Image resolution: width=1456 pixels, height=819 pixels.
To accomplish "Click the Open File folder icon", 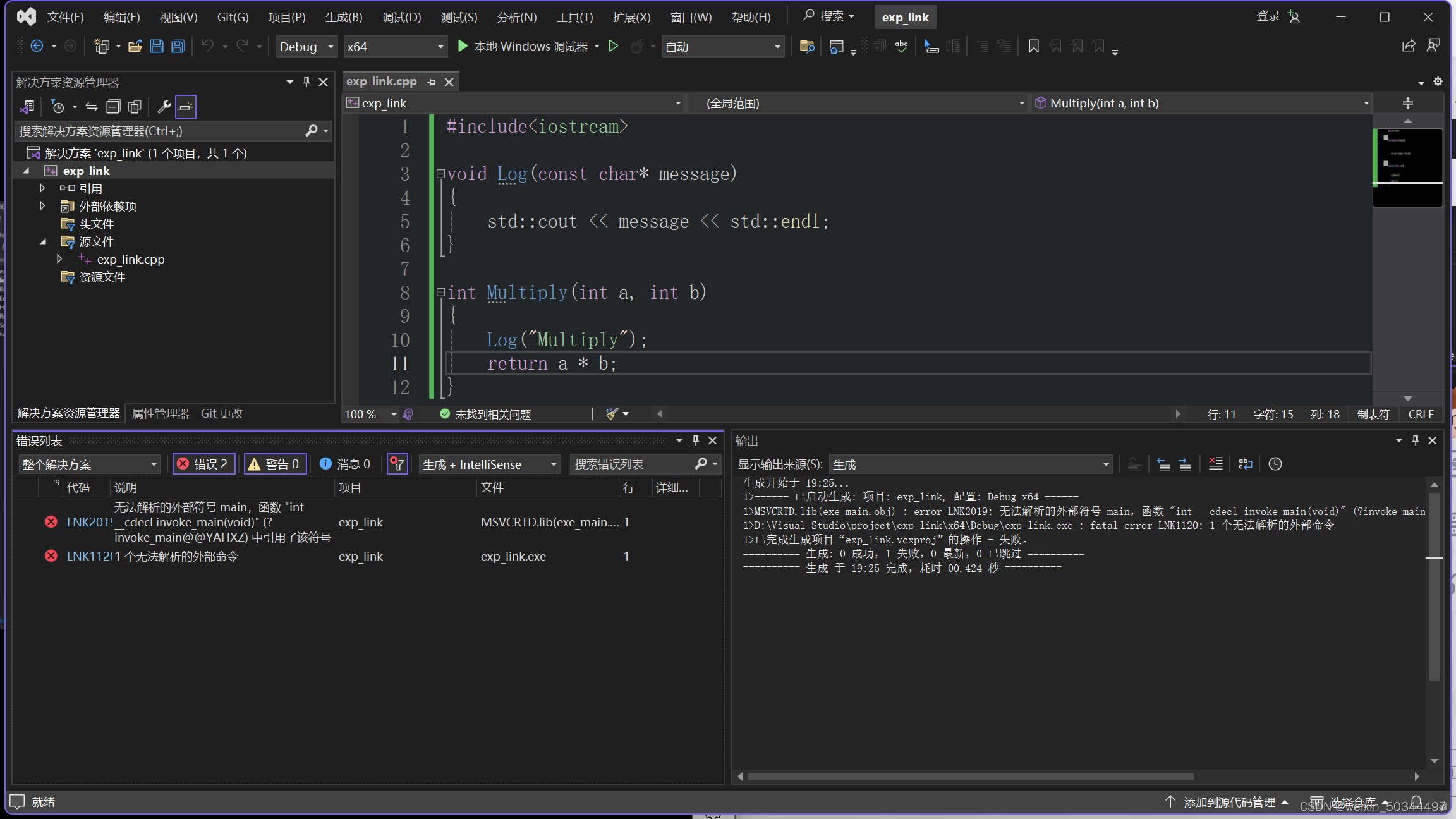I will 135,46.
